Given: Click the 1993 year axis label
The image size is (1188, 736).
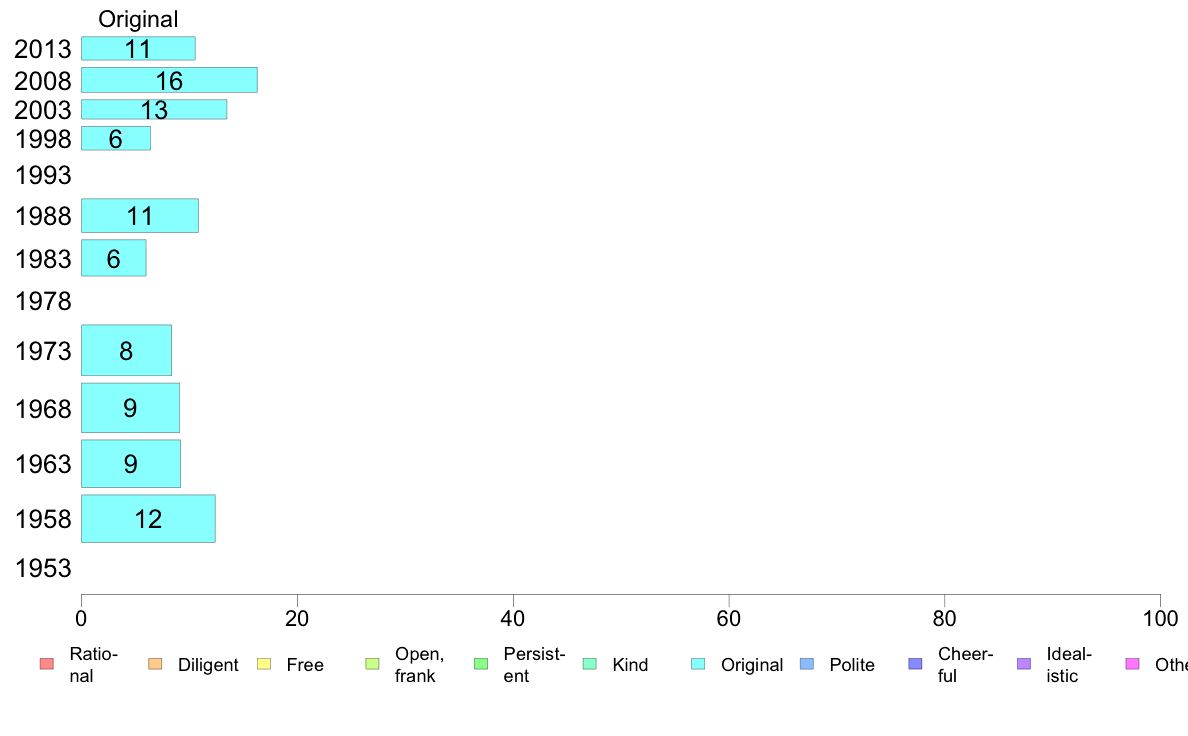Looking at the screenshot, I should point(43,175).
